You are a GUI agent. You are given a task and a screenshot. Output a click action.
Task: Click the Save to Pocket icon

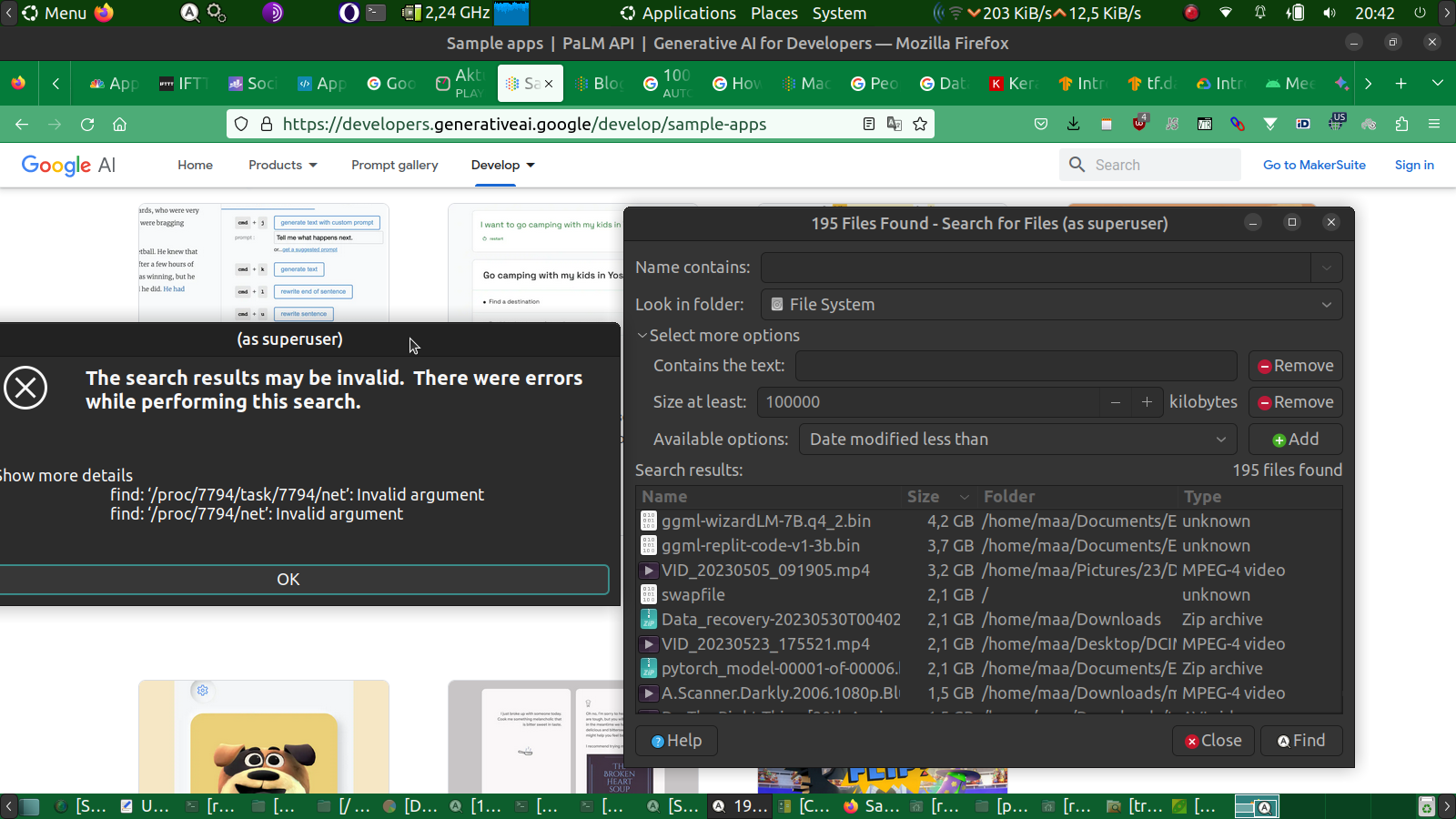pos(1041,125)
